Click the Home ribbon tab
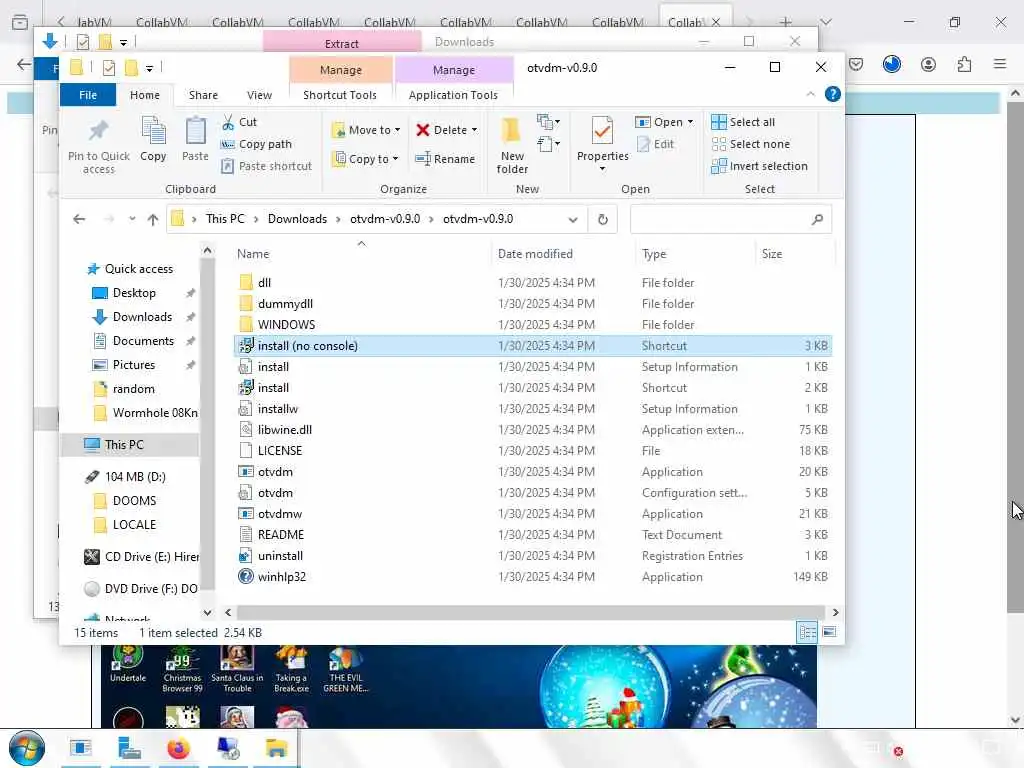The image size is (1024, 768). 145,95
